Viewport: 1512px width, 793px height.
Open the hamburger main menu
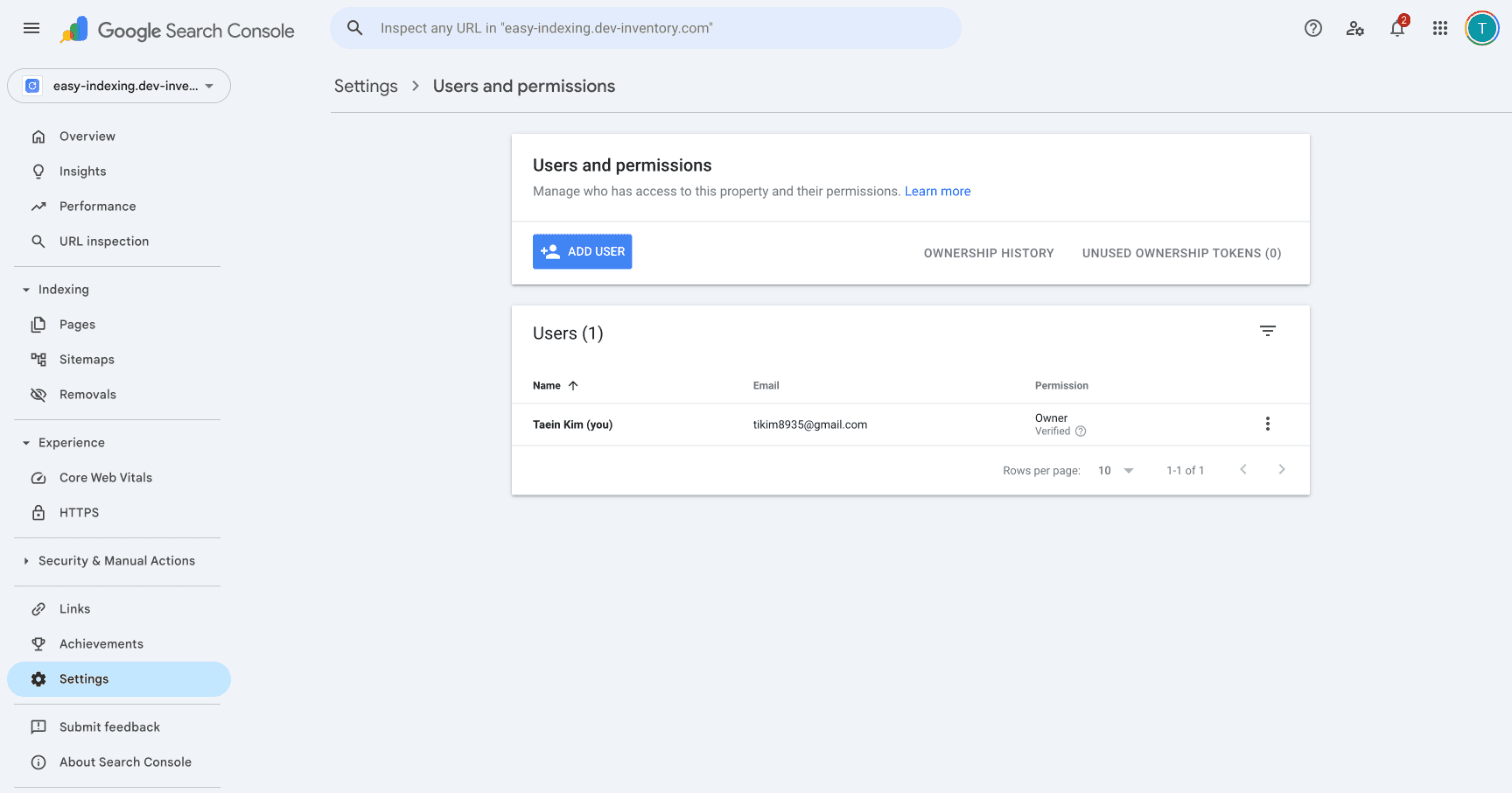pyautogui.click(x=31, y=28)
